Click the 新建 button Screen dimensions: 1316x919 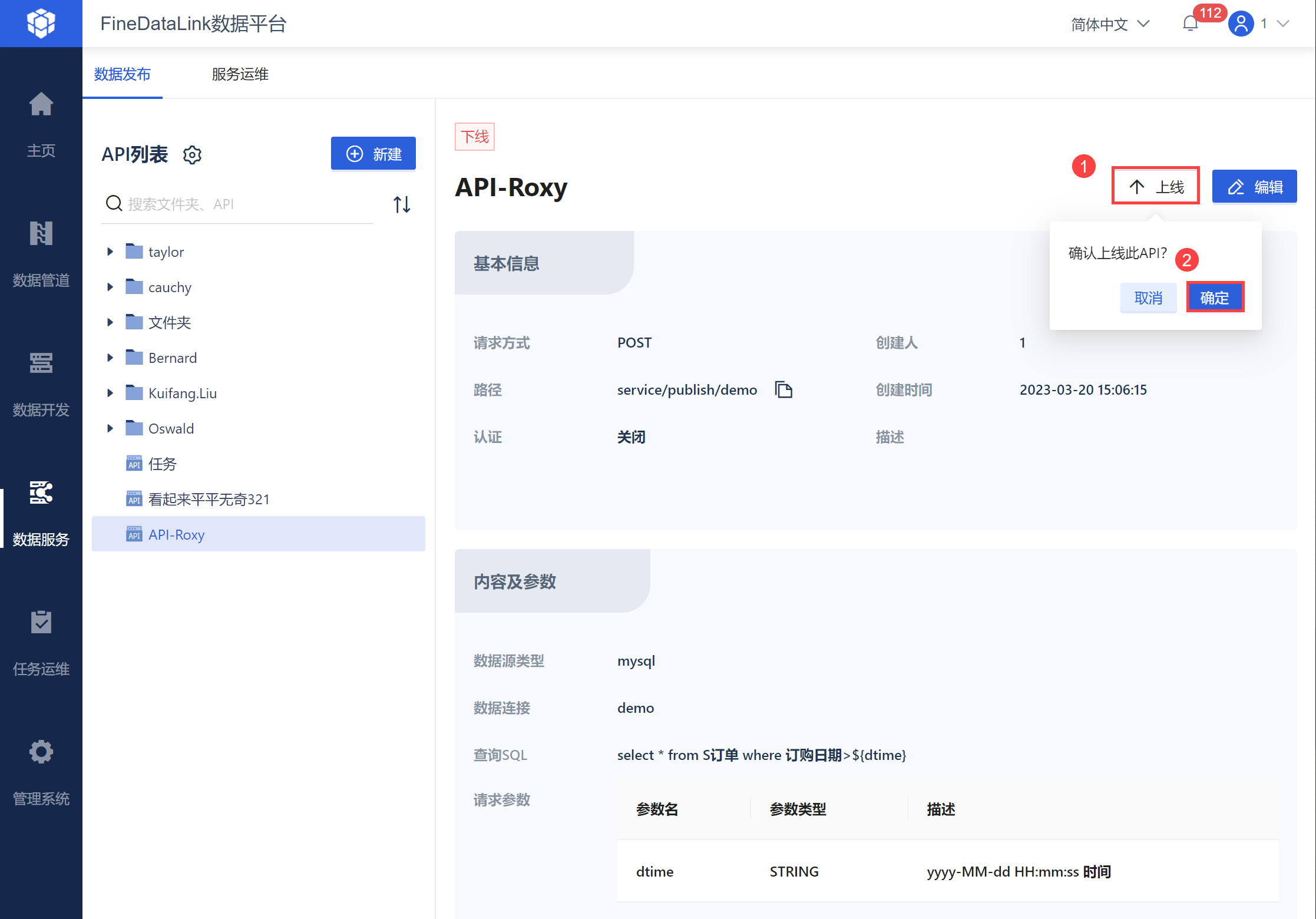click(373, 154)
